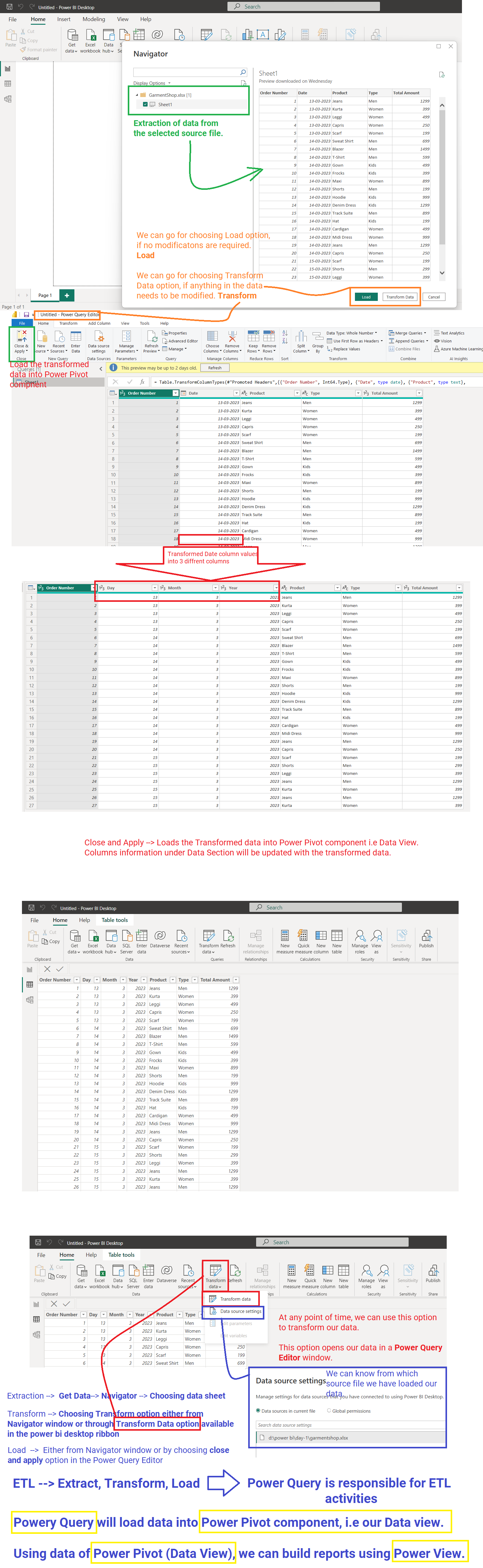This screenshot has height=1568, width=483.
Task: Open Date column filter dropdown in Power Query
Action: pos(237,393)
